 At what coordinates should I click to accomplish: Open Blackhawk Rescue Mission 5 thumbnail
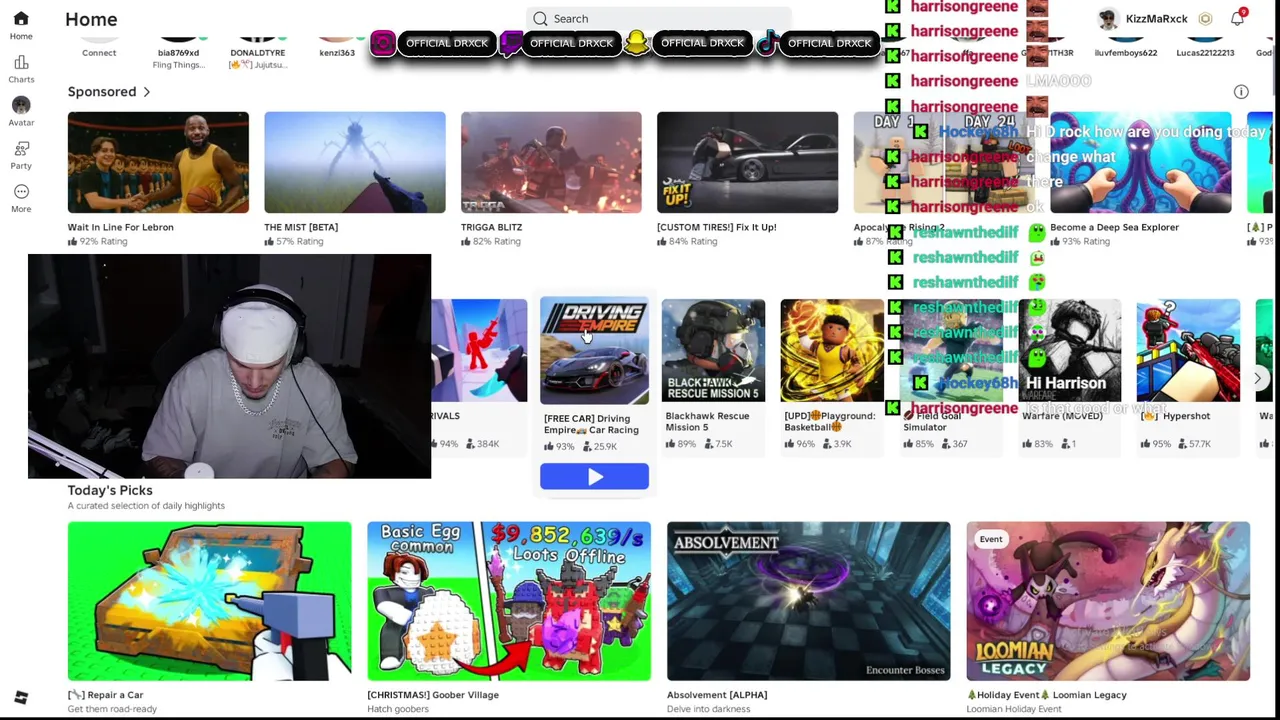point(713,351)
